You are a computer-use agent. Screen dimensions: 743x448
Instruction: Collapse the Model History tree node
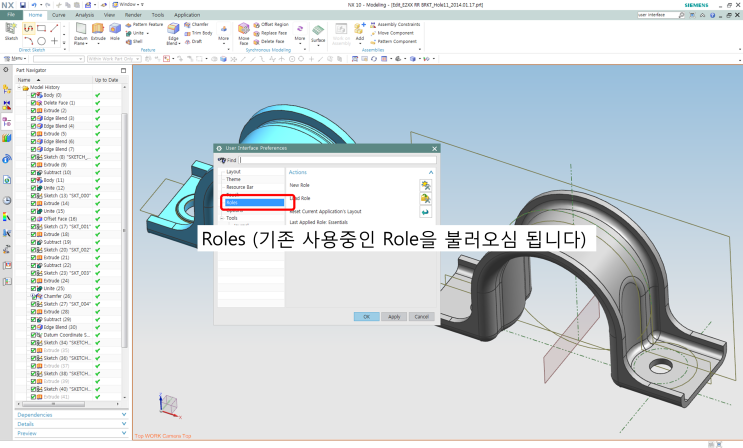tap(19, 88)
